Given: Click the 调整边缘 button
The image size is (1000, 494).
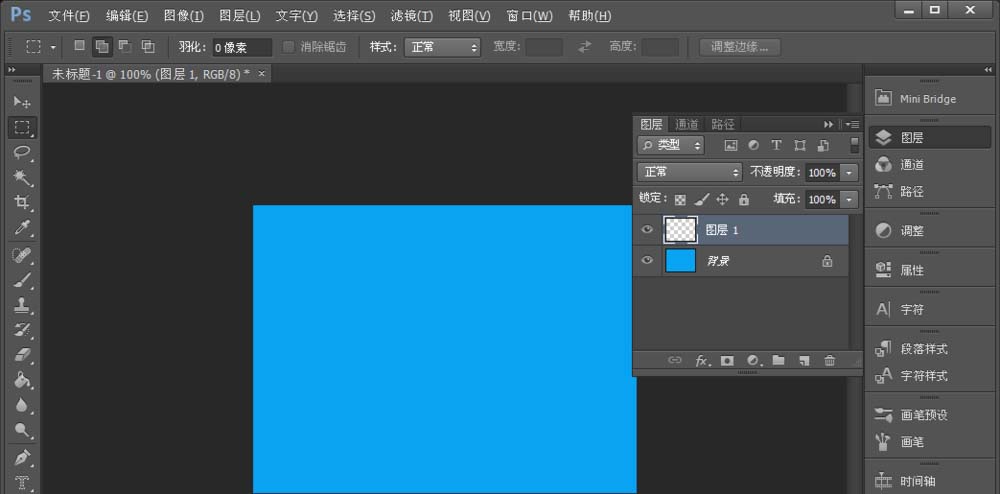Looking at the screenshot, I should [740, 47].
